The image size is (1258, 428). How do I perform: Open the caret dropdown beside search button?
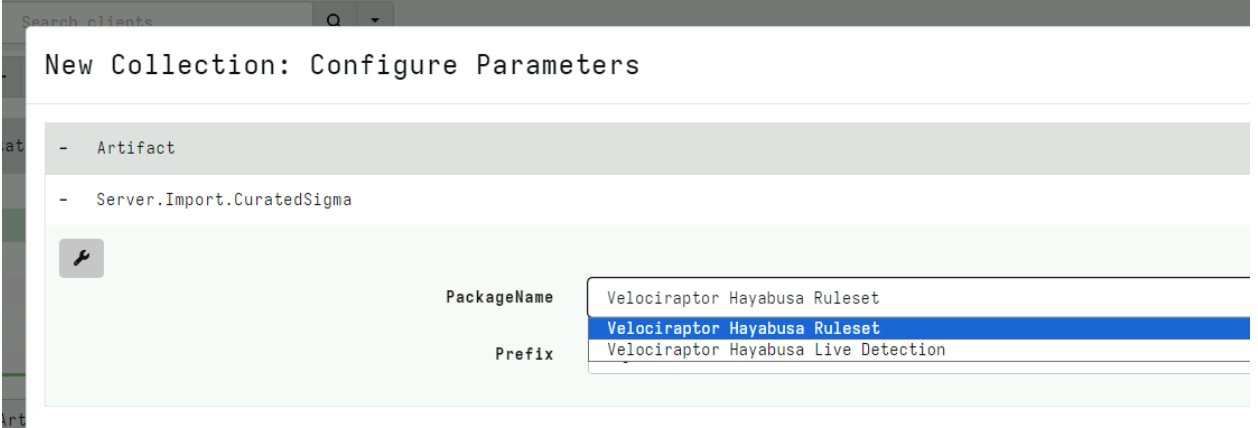point(375,20)
